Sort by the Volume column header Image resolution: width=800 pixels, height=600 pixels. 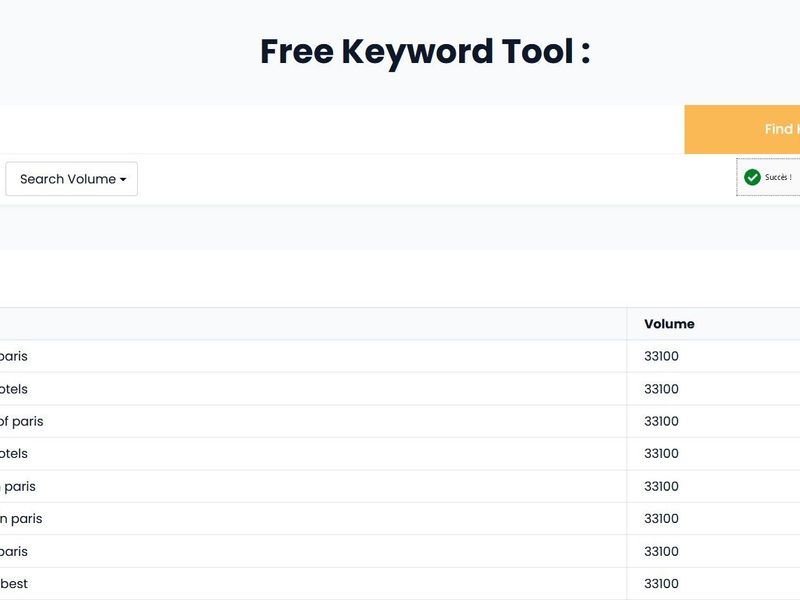[x=669, y=324]
